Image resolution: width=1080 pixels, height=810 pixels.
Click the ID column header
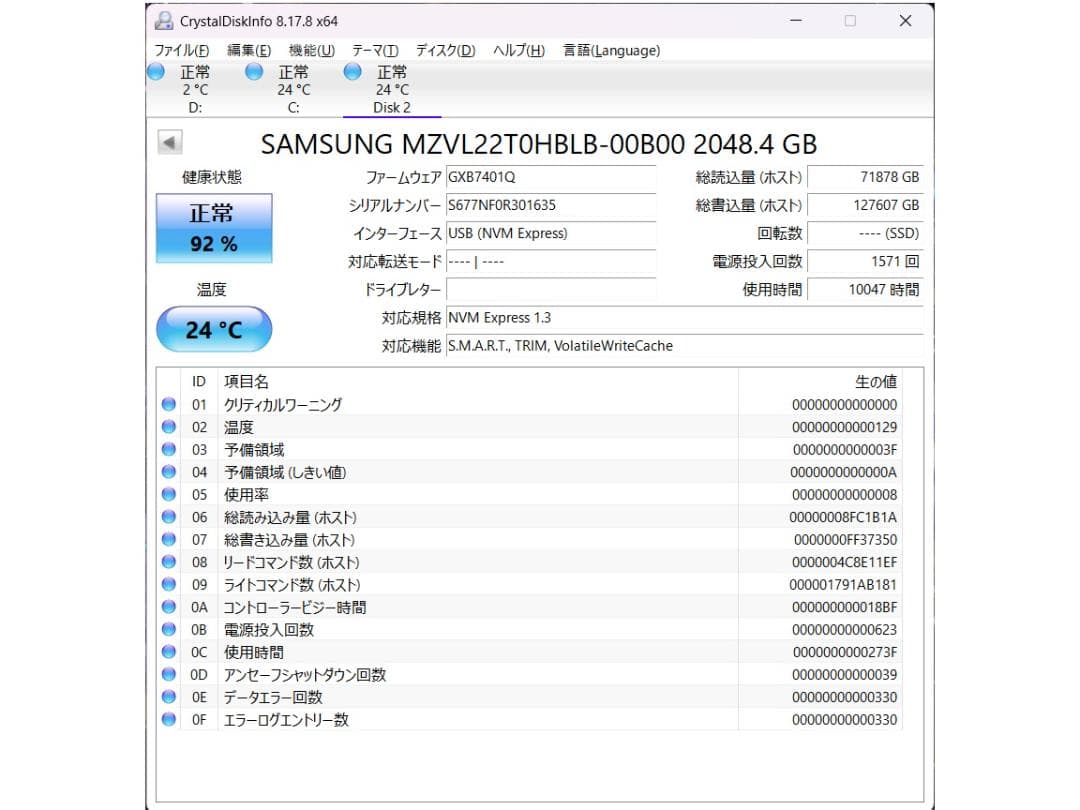(198, 382)
